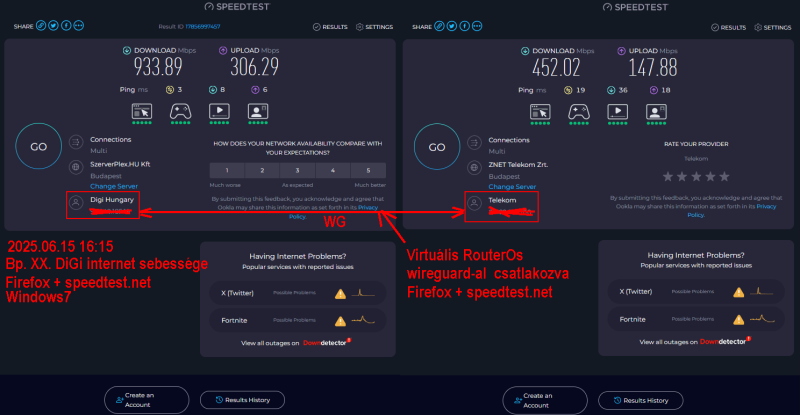Click Speedtest logo above left panel
Image resolution: width=800 pixels, height=415 pixels.
coord(237,7)
